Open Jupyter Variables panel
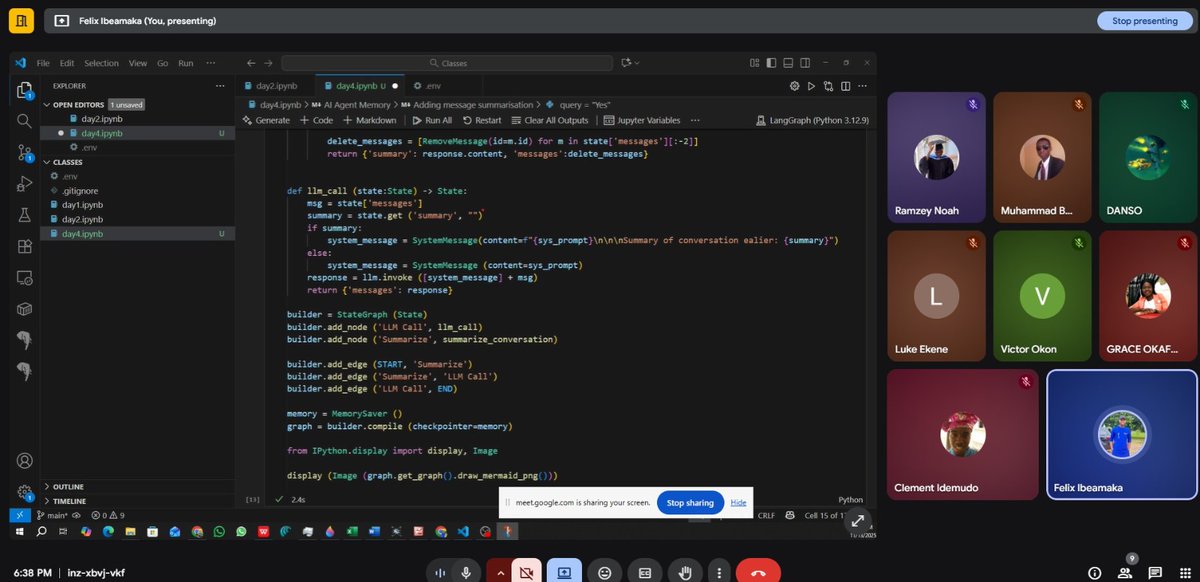The width and height of the screenshot is (1200, 582). coord(642,120)
